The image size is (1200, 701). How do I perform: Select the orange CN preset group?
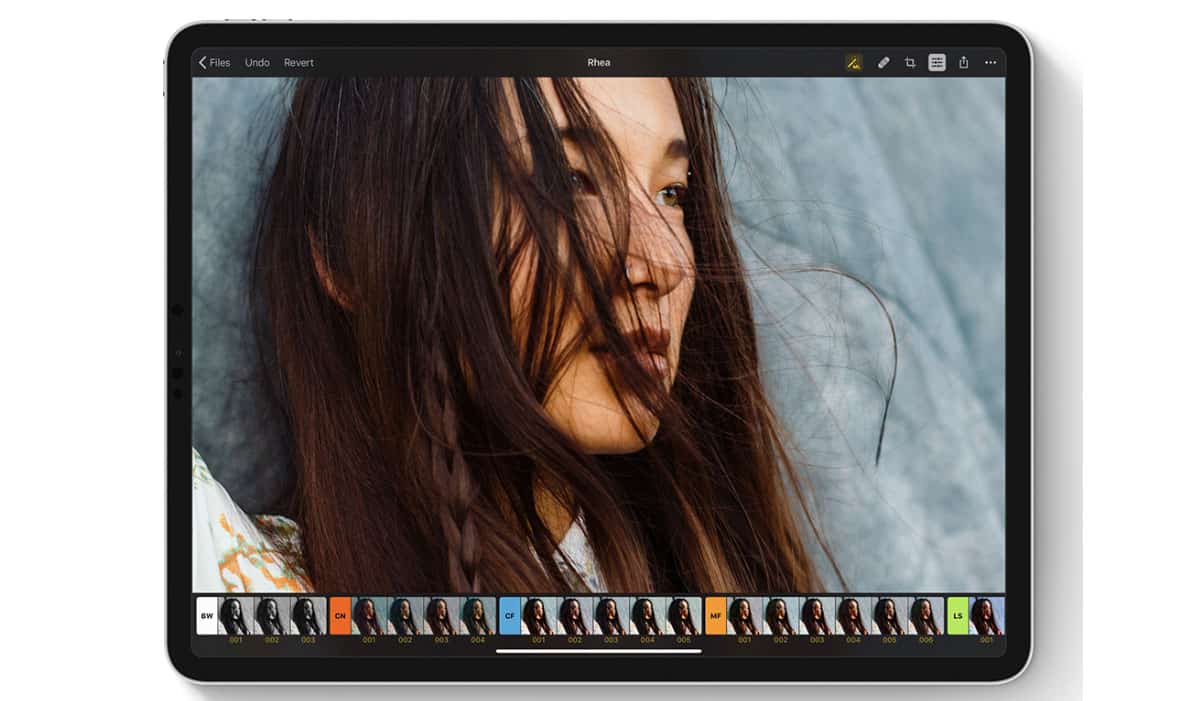[340, 616]
